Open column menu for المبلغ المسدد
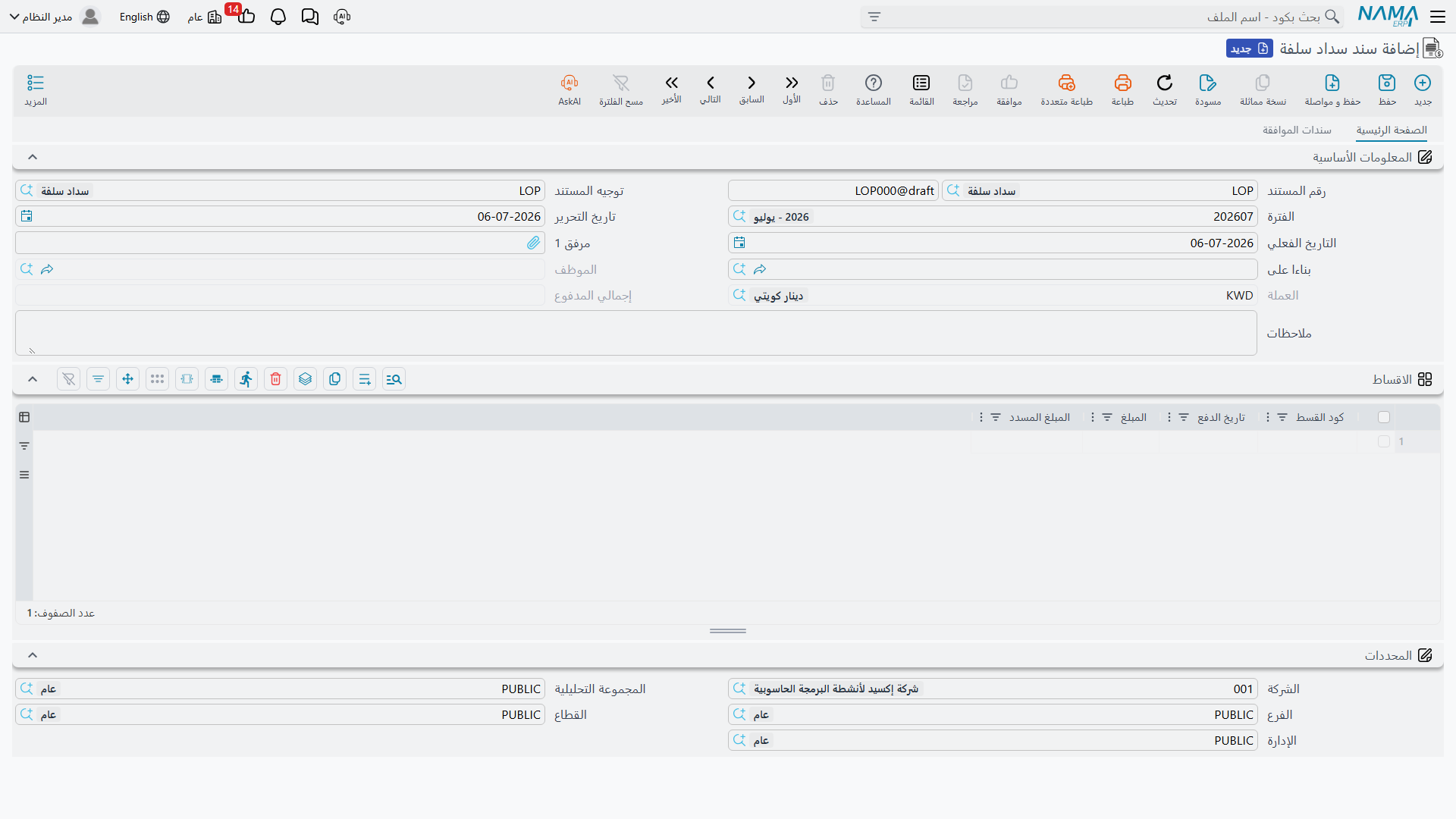Screen dimensions: 1456x819 coord(981,417)
